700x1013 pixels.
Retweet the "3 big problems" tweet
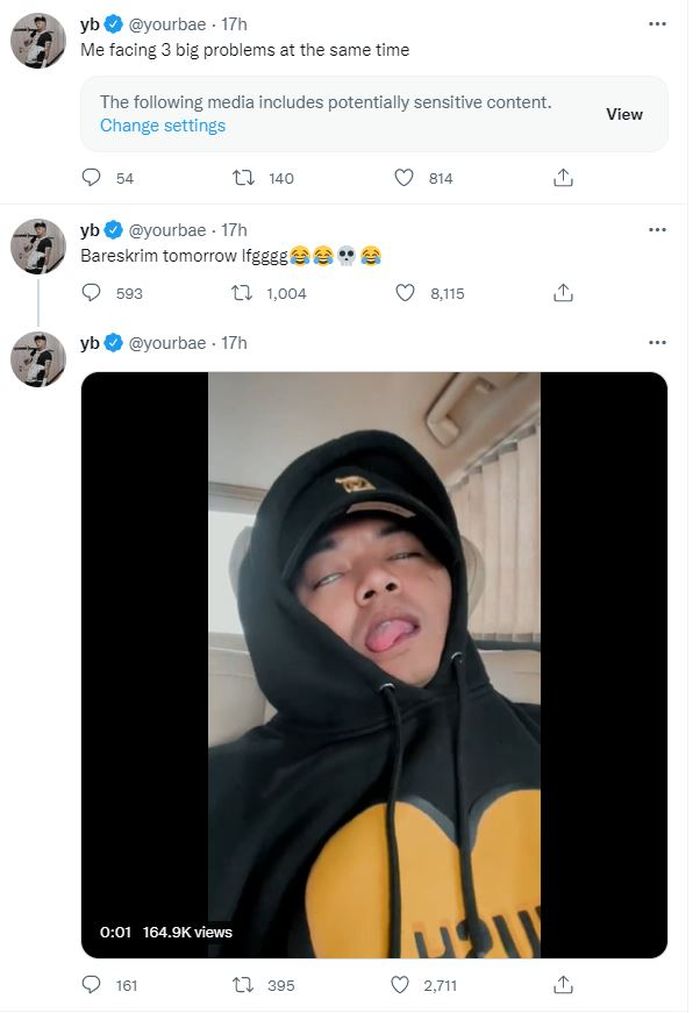pyautogui.click(x=242, y=178)
